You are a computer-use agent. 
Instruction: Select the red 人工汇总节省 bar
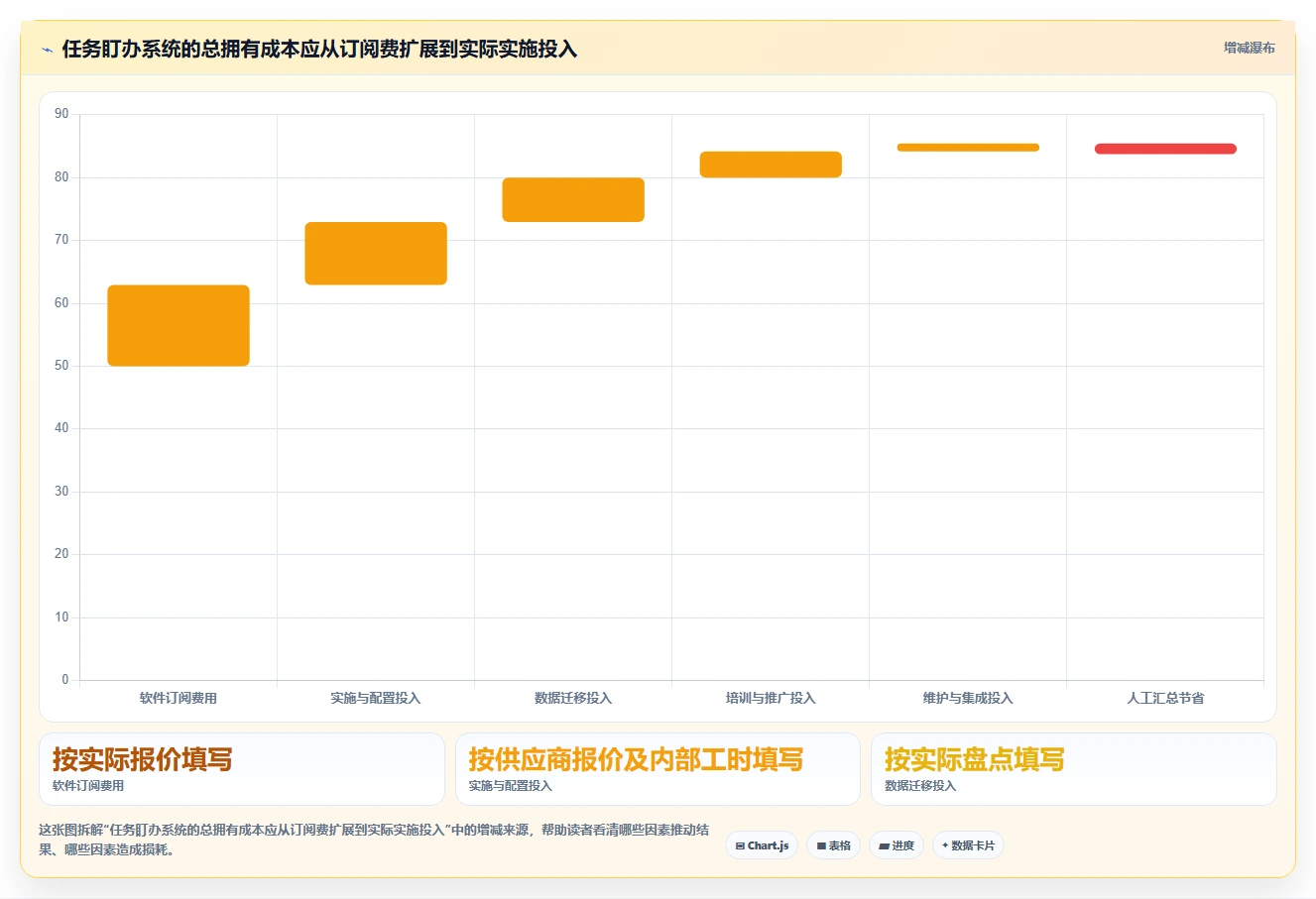[1165, 149]
